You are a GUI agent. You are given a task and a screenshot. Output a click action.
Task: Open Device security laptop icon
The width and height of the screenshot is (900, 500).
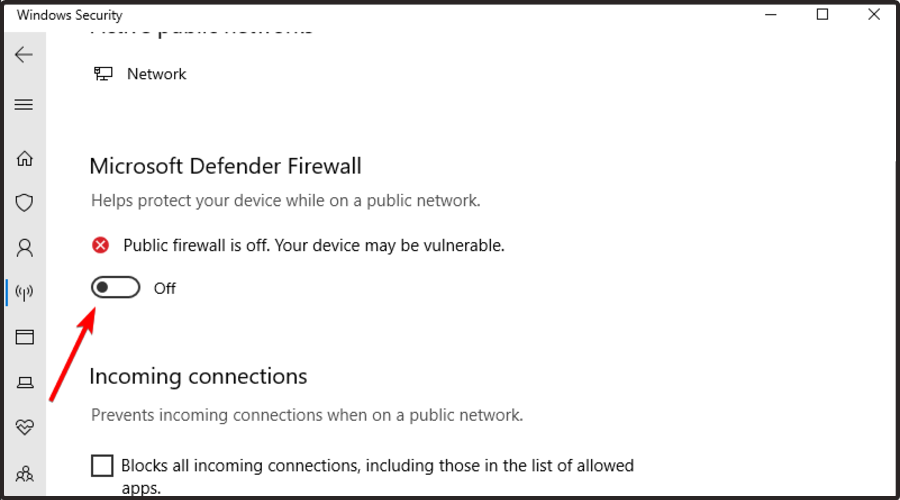25,382
